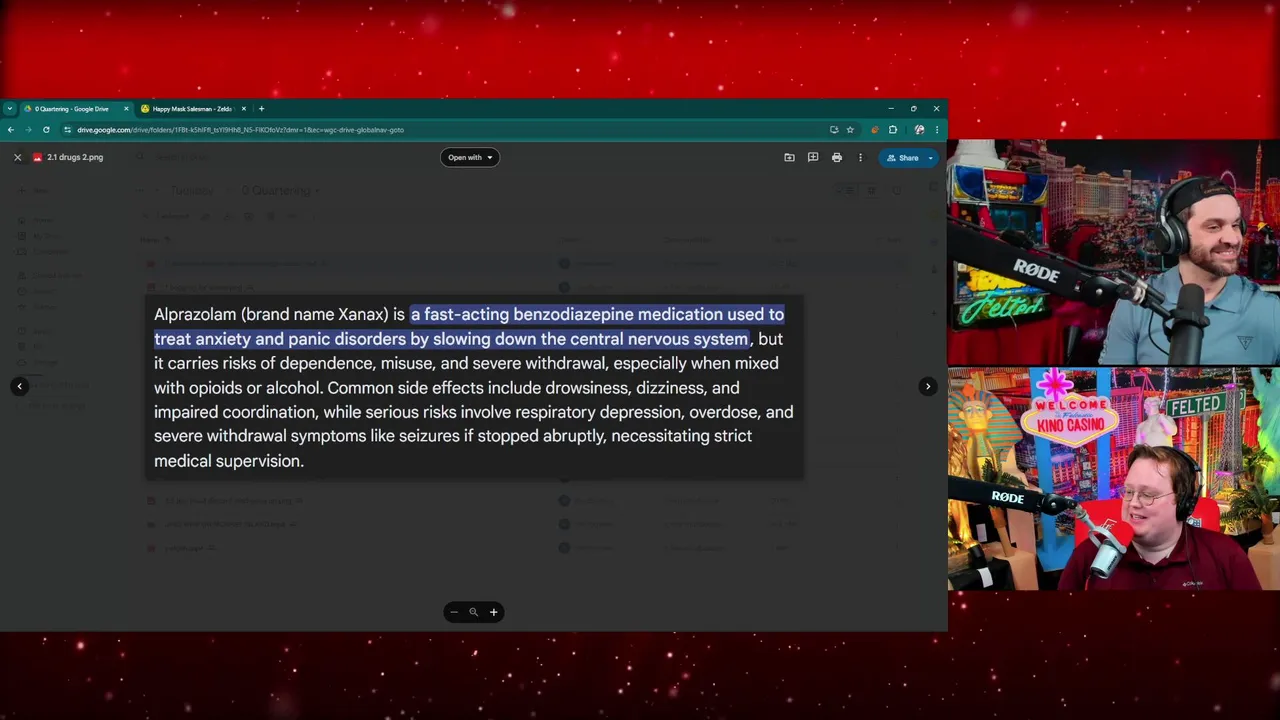Click the browser Back button
This screenshot has width=1280, height=720.
pyautogui.click(x=10, y=129)
